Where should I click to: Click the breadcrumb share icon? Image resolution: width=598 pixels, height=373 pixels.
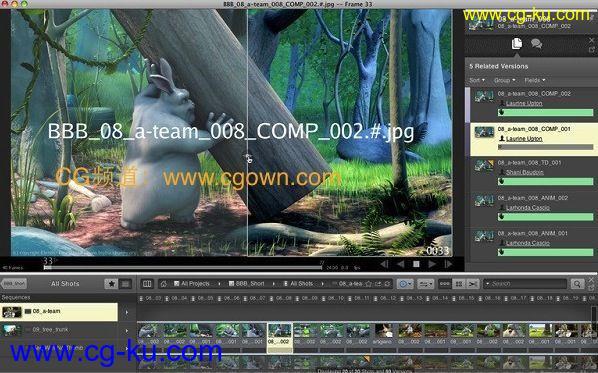[378, 284]
